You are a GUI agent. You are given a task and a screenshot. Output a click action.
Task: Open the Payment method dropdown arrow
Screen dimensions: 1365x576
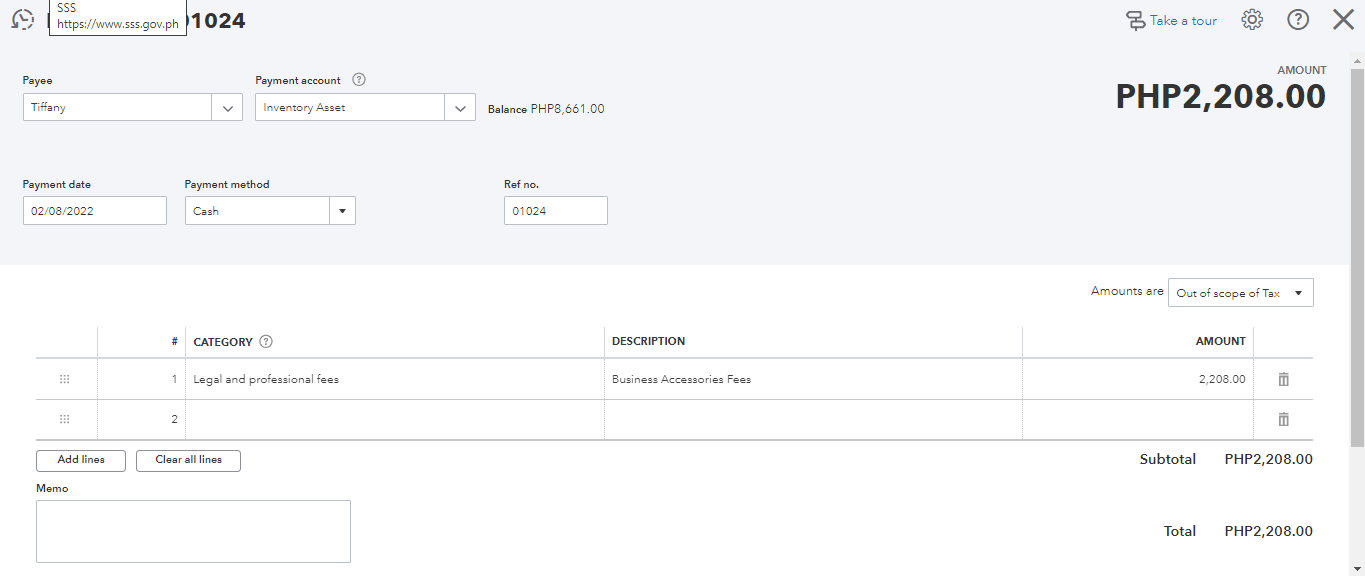[342, 211]
